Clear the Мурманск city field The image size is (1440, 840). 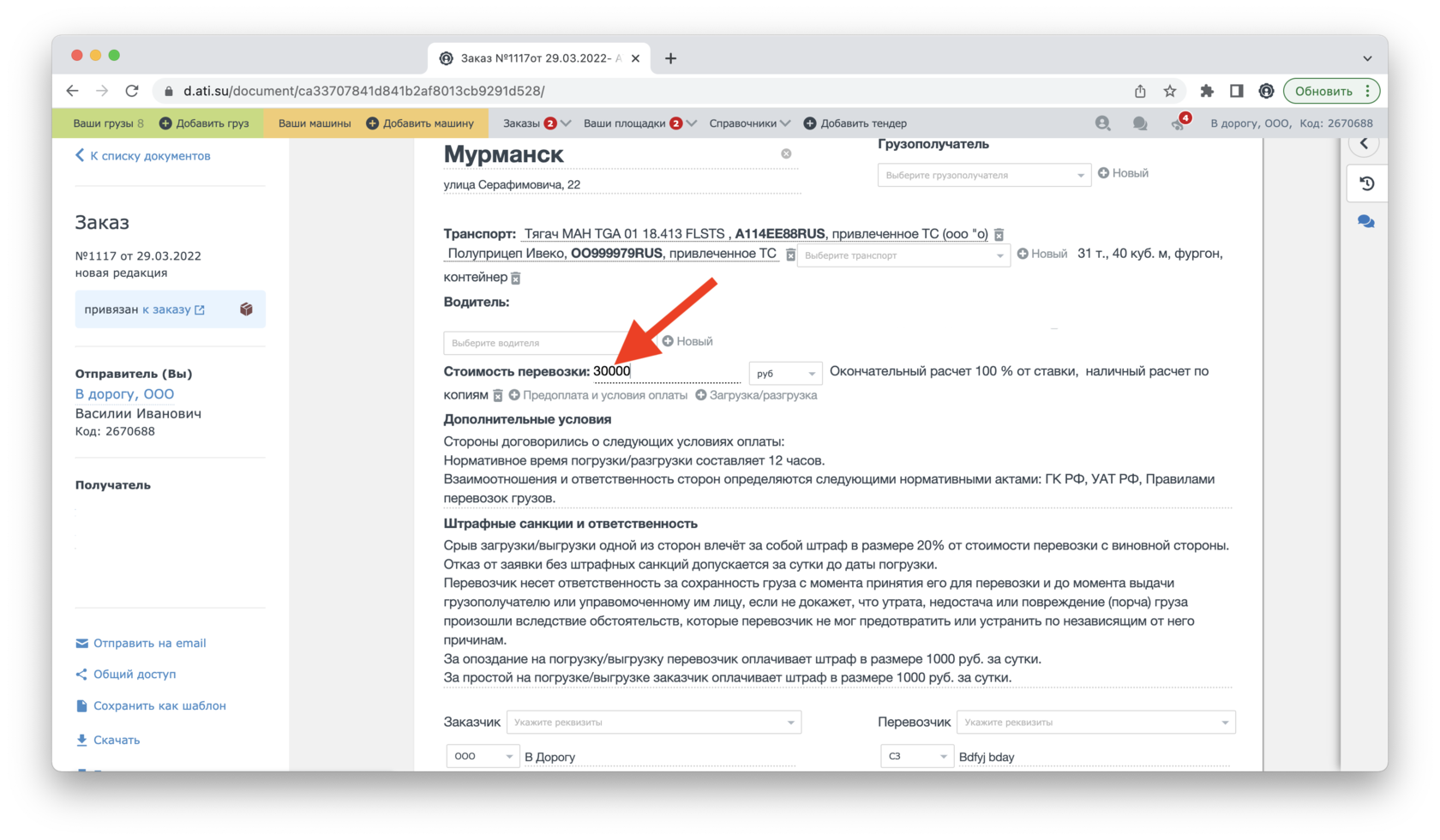[786, 153]
